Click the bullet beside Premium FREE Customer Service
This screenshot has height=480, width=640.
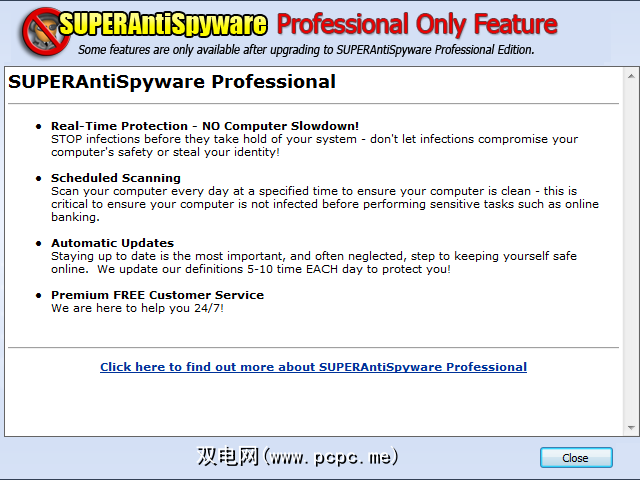pyautogui.click(x=39, y=296)
